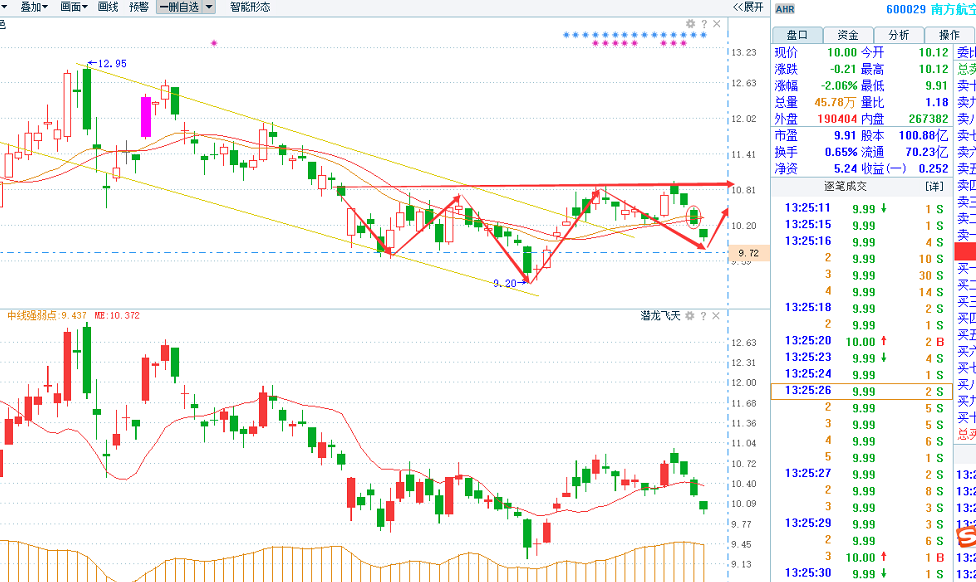Viewport: 976px width, 582px height.
Task: Switch to the 资金 tab
Action: click(x=848, y=35)
